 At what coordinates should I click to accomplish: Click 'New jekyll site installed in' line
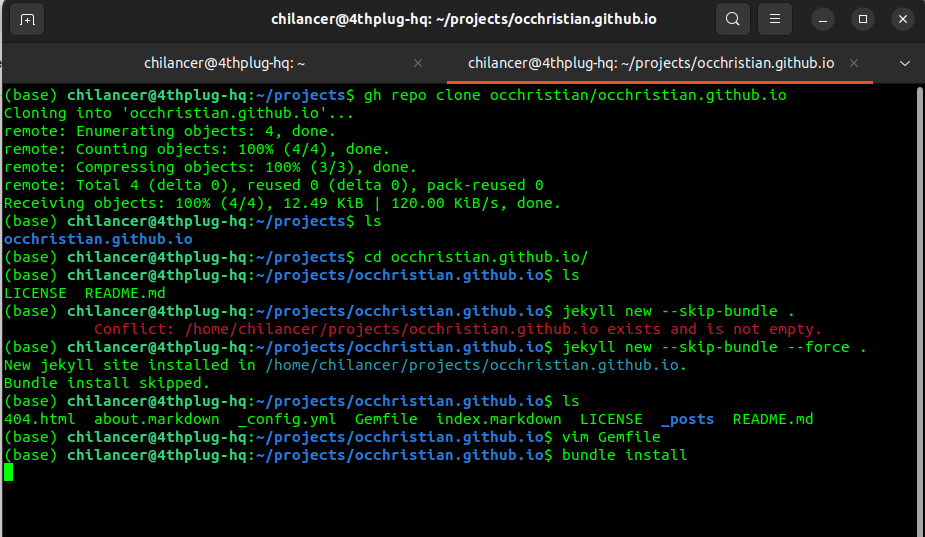click(346, 365)
